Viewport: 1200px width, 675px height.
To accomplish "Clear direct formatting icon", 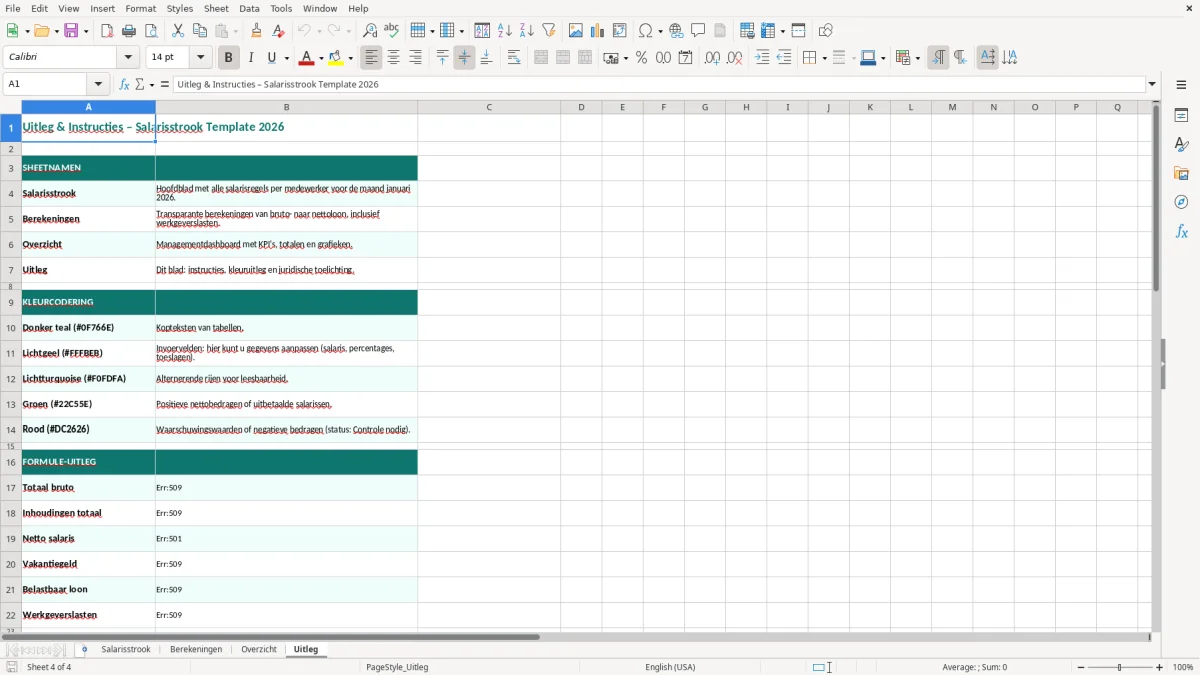I will pyautogui.click(x=279, y=31).
